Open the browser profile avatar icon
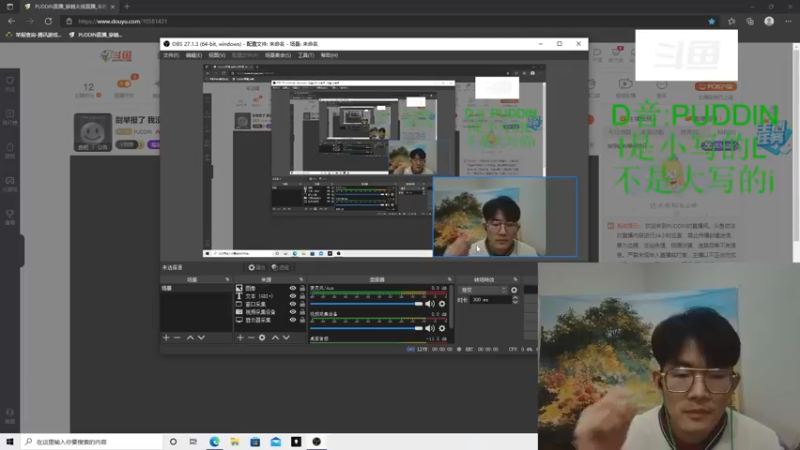 point(769,21)
